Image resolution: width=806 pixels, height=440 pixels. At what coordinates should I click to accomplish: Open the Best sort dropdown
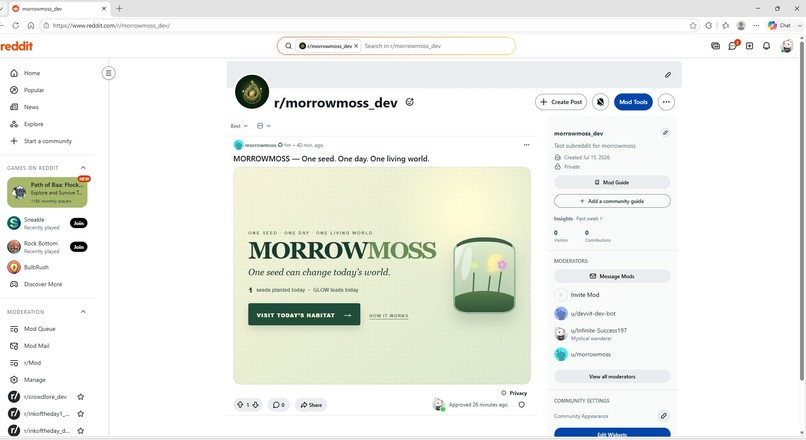tap(239, 126)
